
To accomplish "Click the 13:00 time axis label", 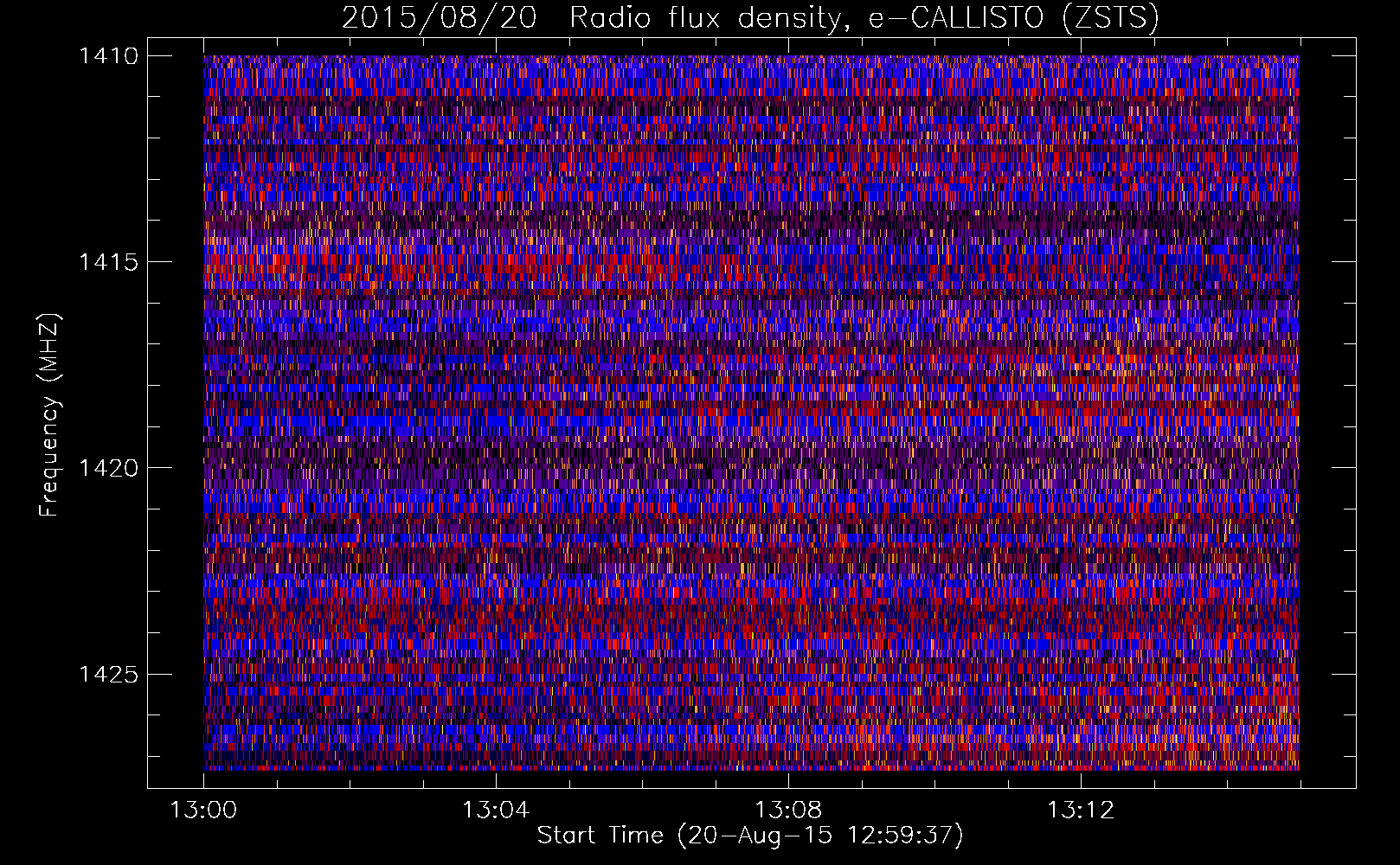I will pos(203,811).
